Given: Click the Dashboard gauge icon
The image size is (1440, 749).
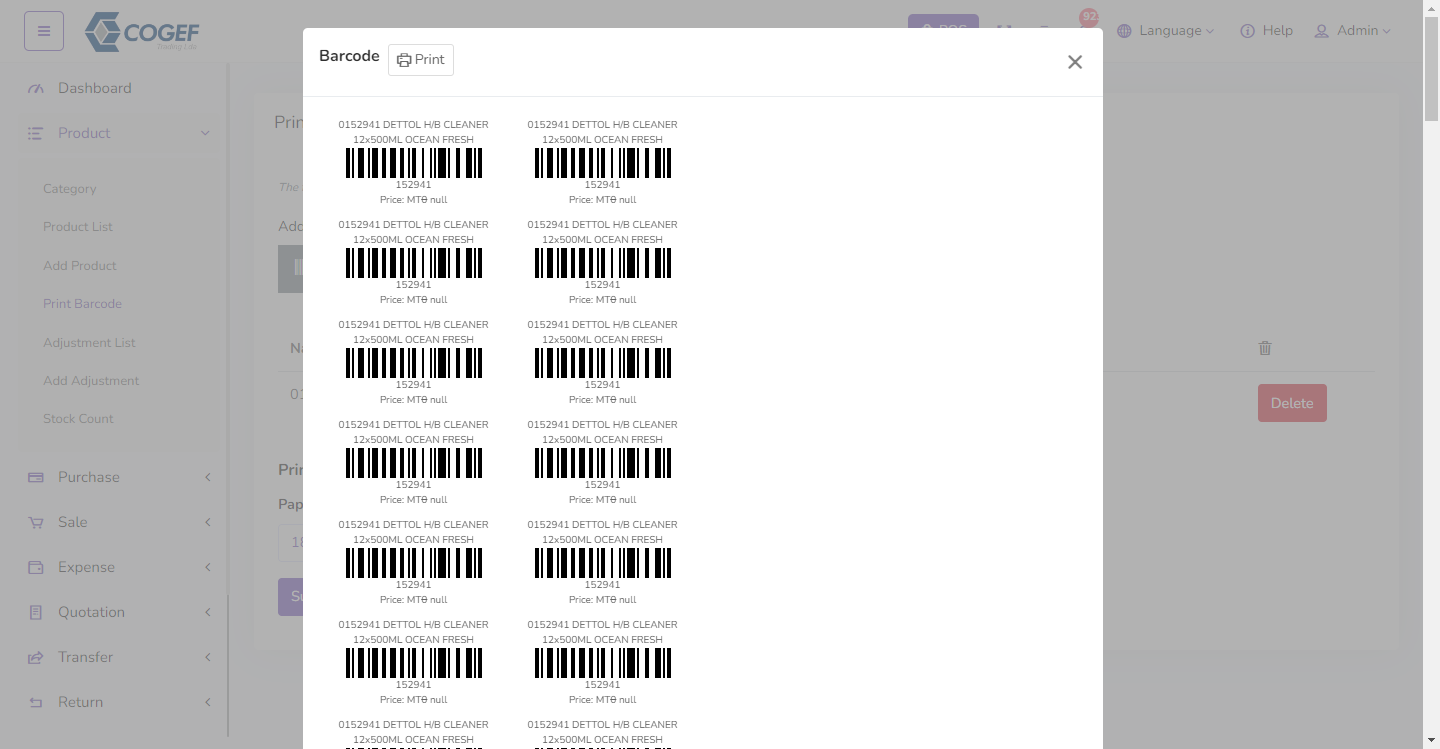Looking at the screenshot, I should (x=36, y=88).
